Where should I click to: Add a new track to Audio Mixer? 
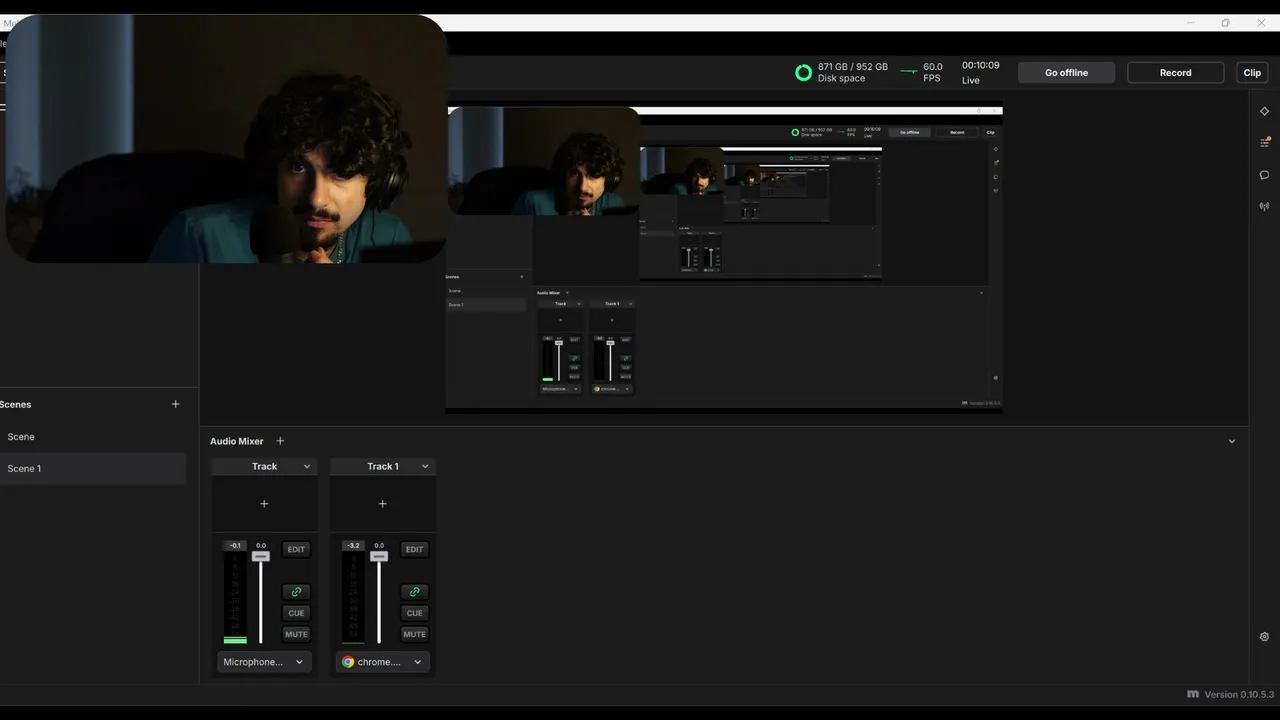[280, 441]
